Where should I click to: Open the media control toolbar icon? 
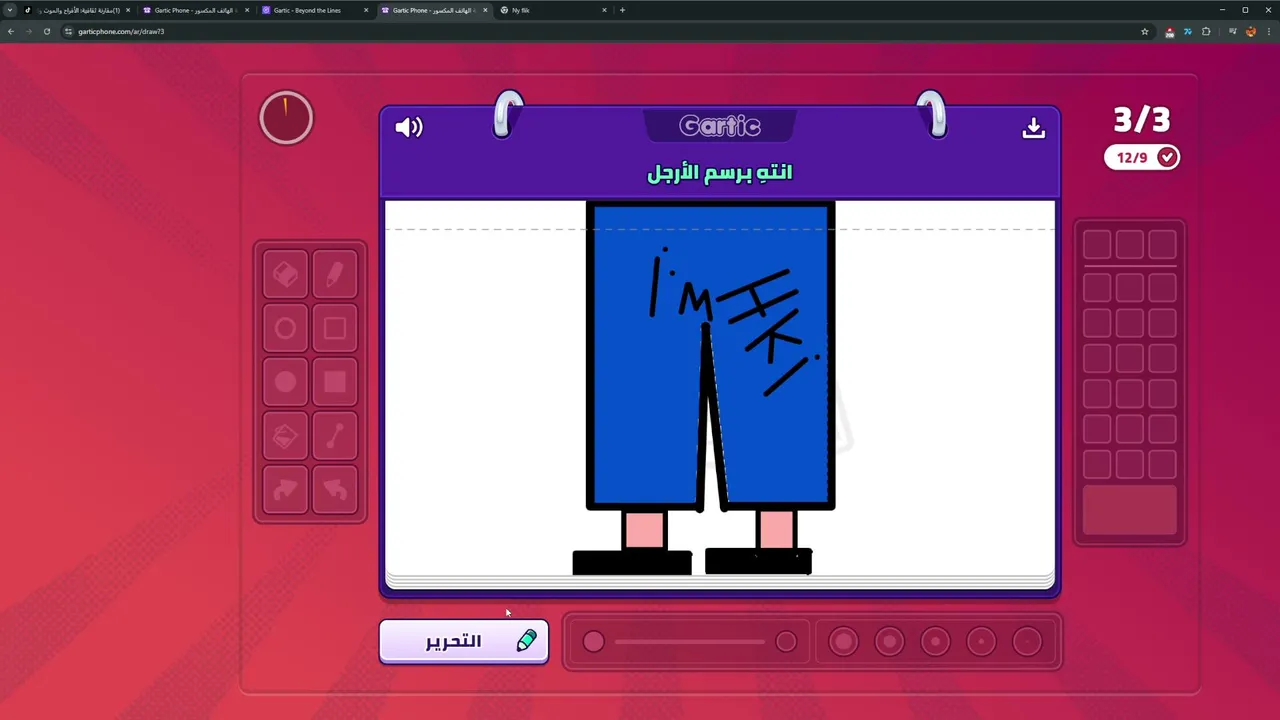coord(1233,31)
